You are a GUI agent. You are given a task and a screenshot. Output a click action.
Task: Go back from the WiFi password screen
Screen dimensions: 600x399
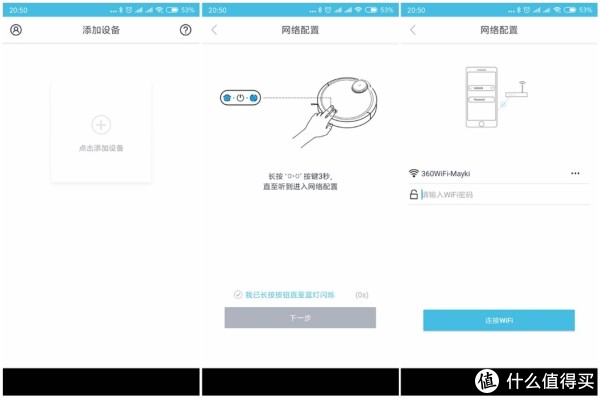point(413,30)
